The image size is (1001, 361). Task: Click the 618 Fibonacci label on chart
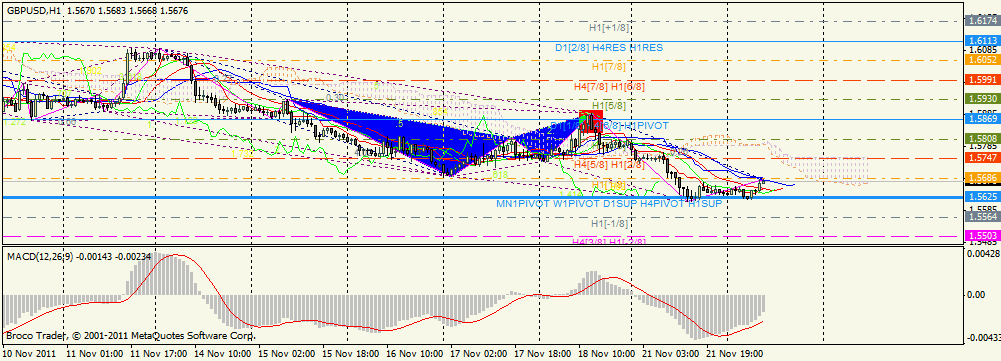click(500, 174)
